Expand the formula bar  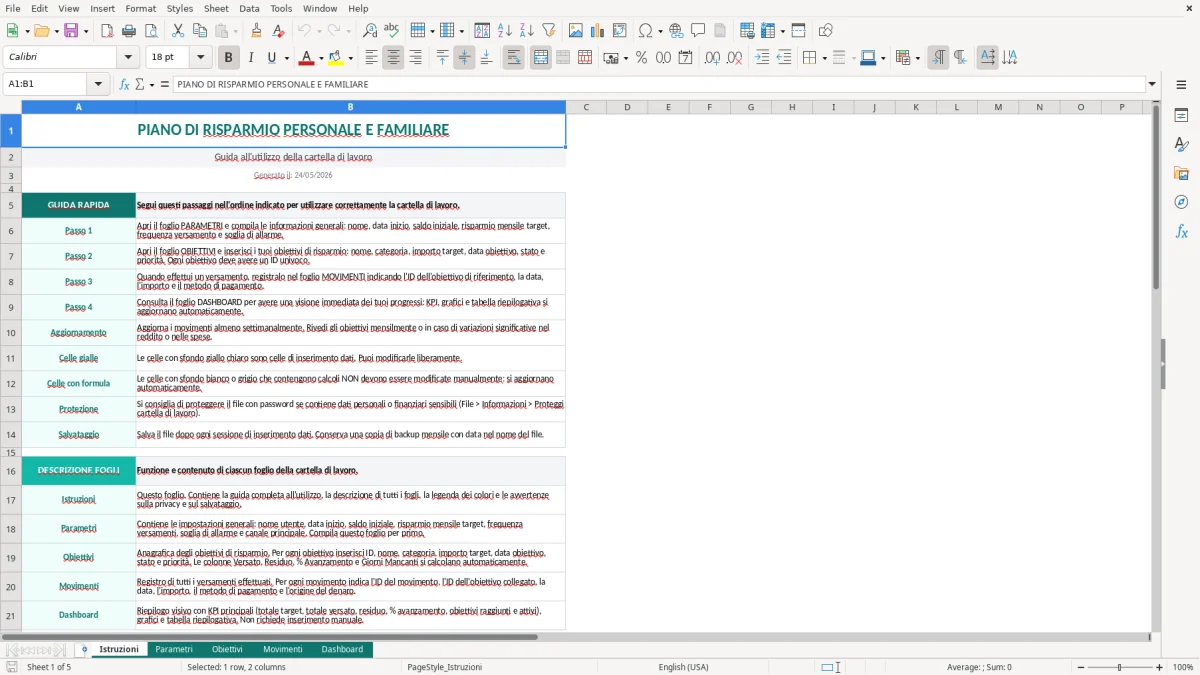click(x=1152, y=84)
